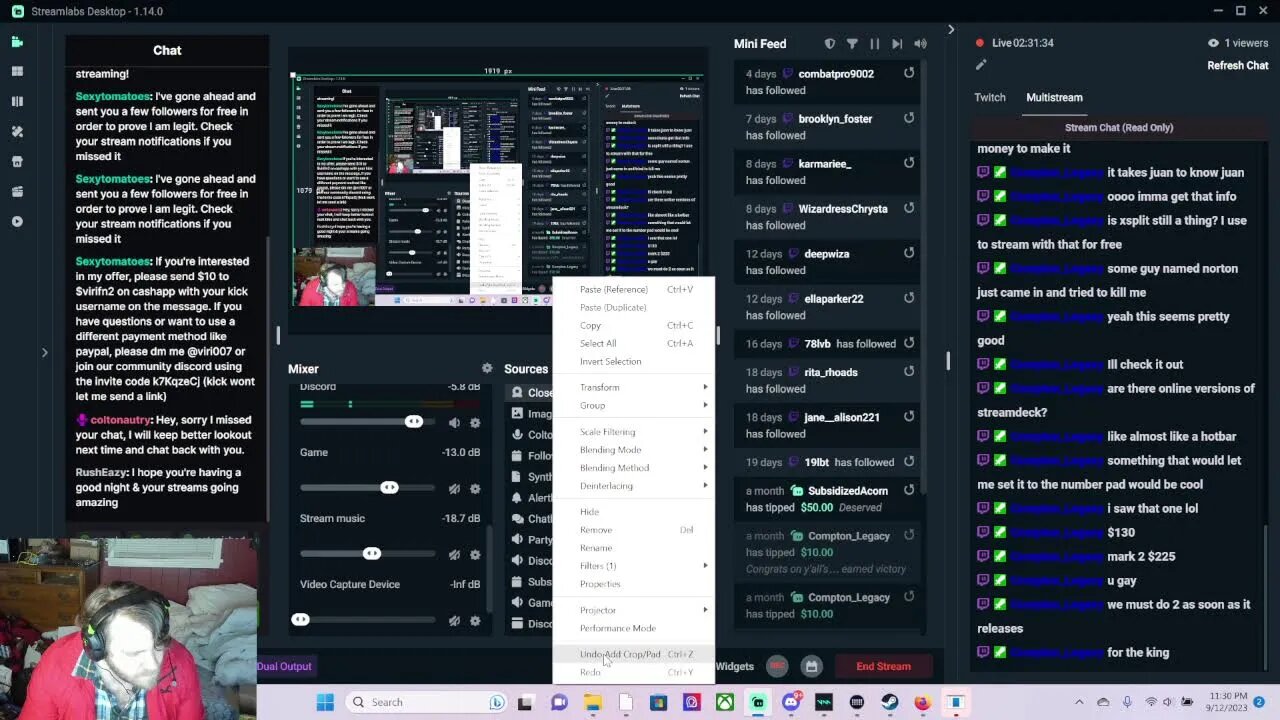
Task: Open the Layout Editor icon in the sidebar
Action: 17,72
